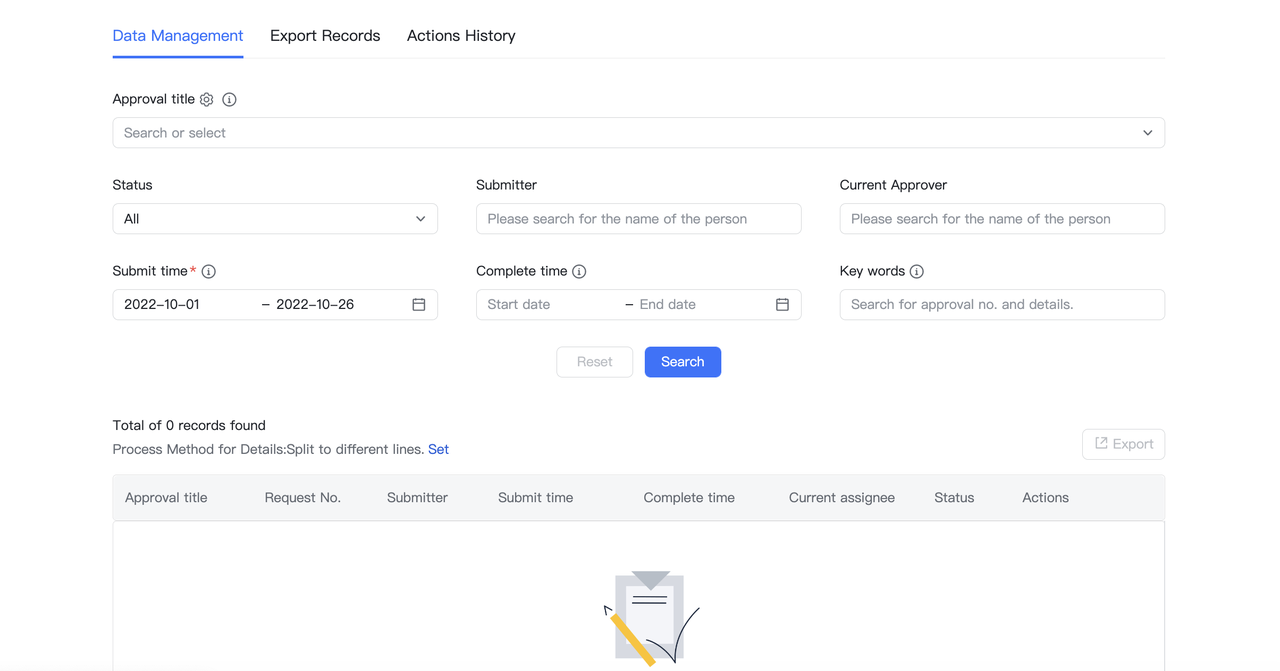Screen dimensions: 1280x671
Task: Focus the Submitter name search field
Action: pyautogui.click(x=638, y=219)
